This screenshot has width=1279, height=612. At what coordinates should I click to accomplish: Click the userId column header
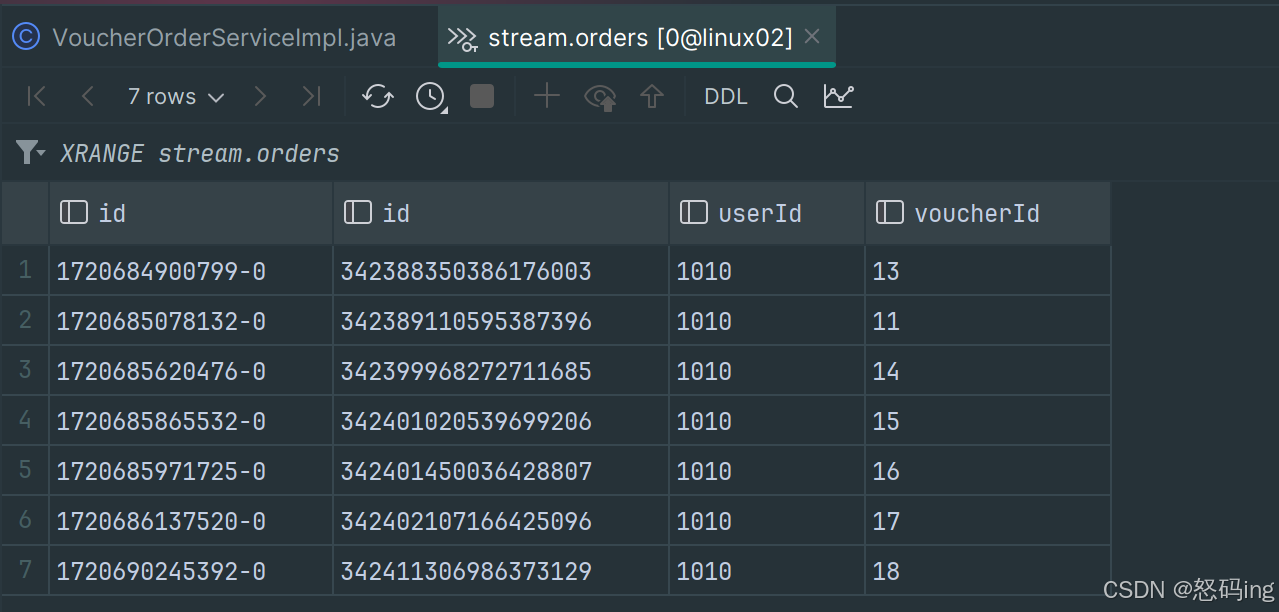(759, 213)
